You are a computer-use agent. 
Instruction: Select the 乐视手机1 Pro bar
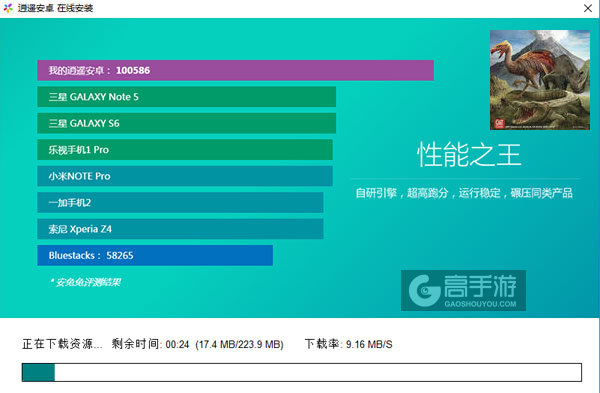(x=185, y=150)
